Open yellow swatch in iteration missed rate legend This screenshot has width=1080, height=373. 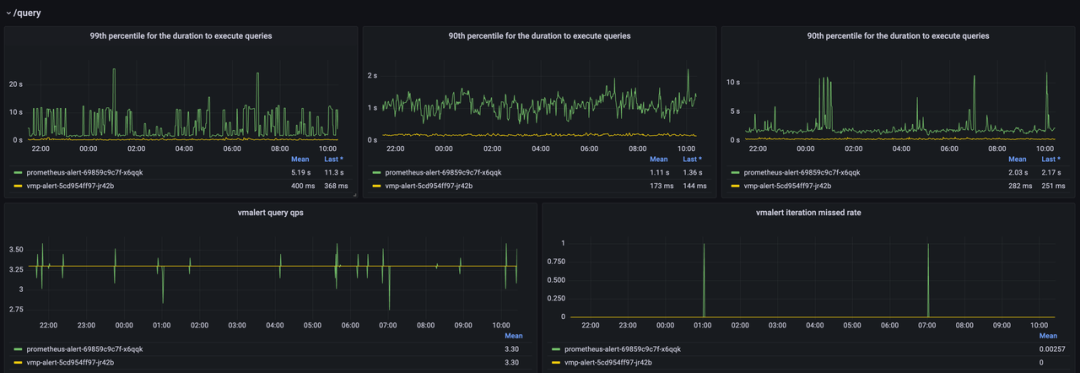(x=555, y=362)
